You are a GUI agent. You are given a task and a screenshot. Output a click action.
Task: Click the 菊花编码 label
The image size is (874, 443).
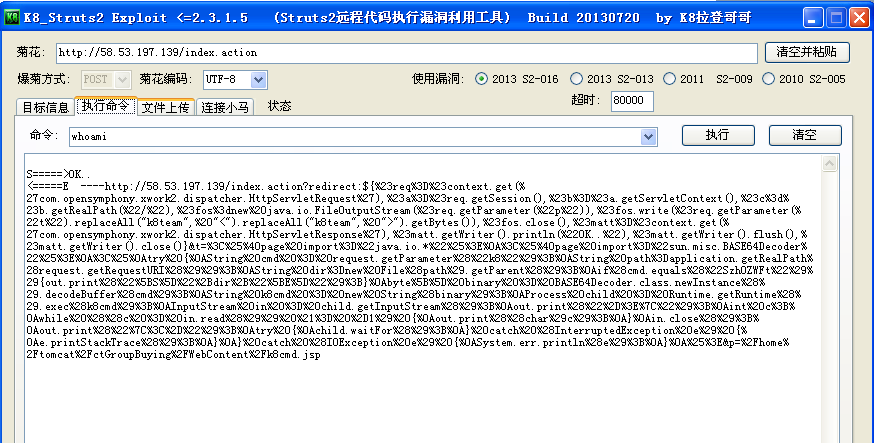pyautogui.click(x=166, y=79)
